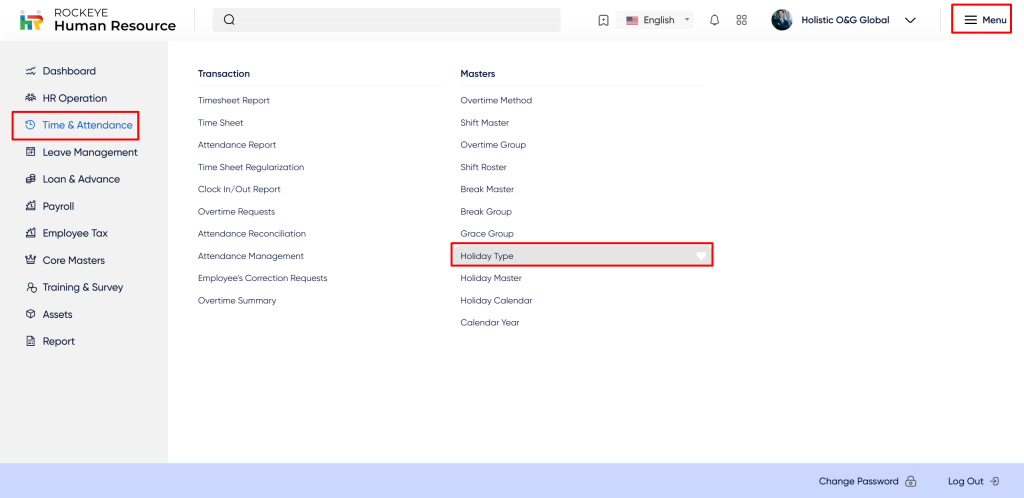Click the bookmark icon in the top bar
1024x498 pixels.
pos(603,20)
